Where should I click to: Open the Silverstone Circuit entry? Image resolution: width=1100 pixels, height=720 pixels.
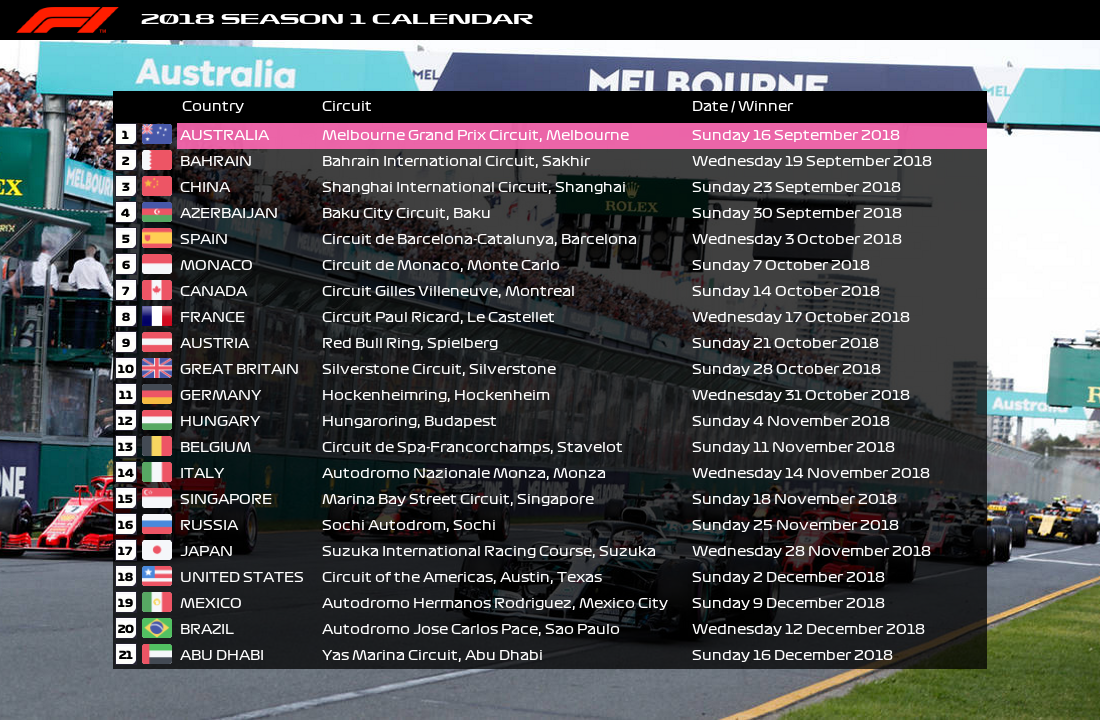click(438, 369)
